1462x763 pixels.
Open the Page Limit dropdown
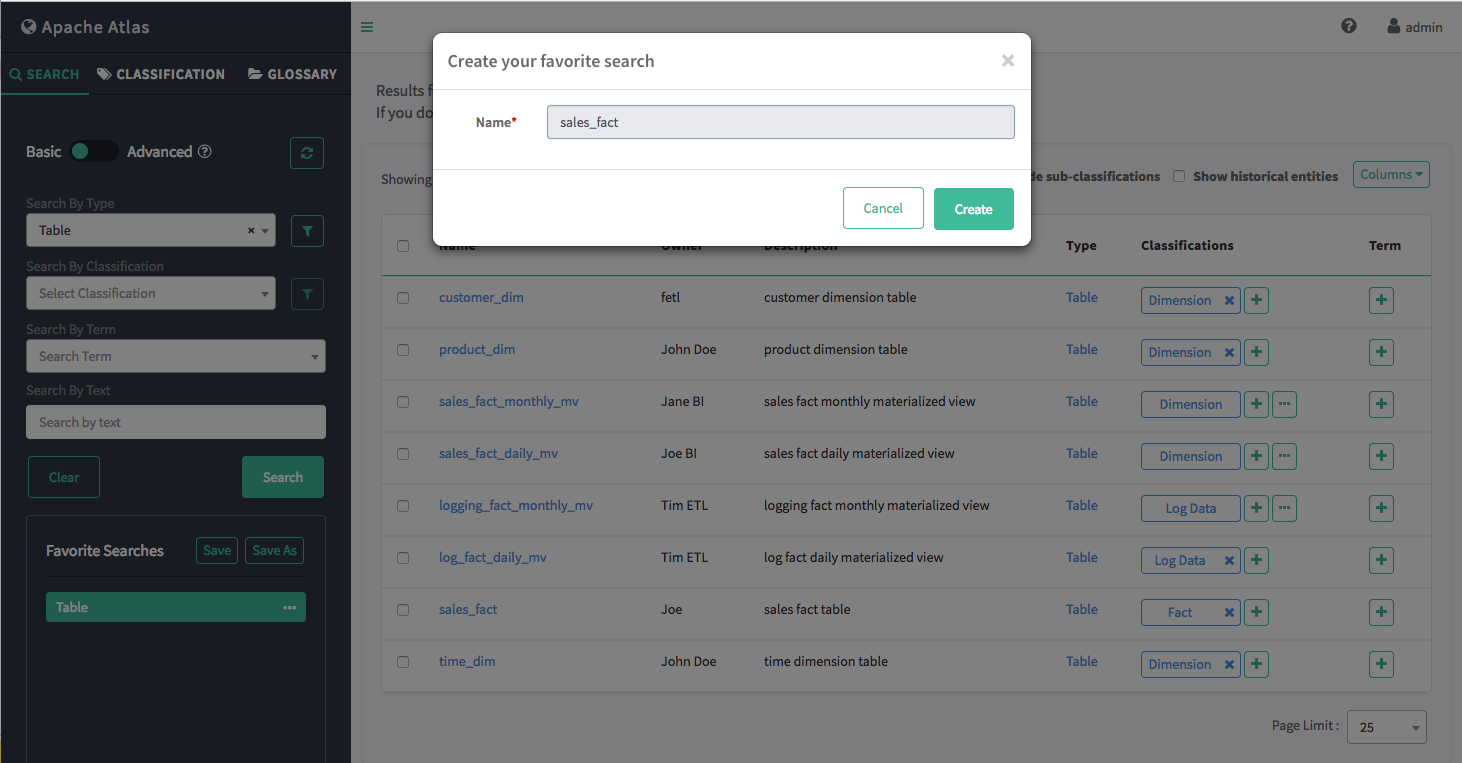(x=1386, y=727)
